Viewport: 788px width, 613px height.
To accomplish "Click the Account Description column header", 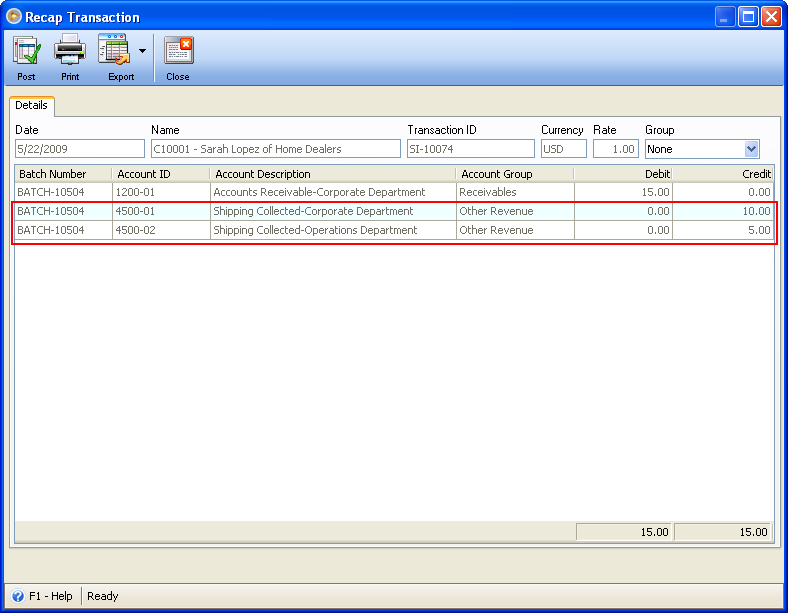I will pos(333,174).
